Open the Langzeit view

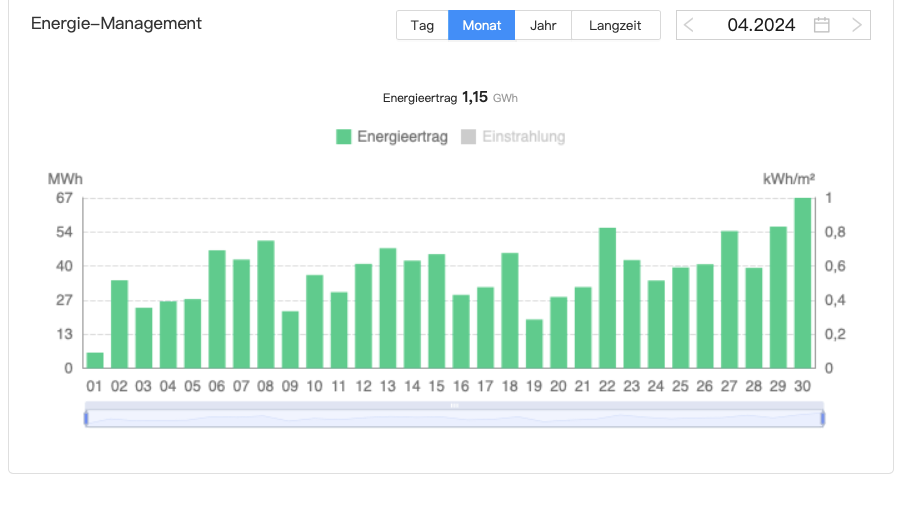(615, 25)
